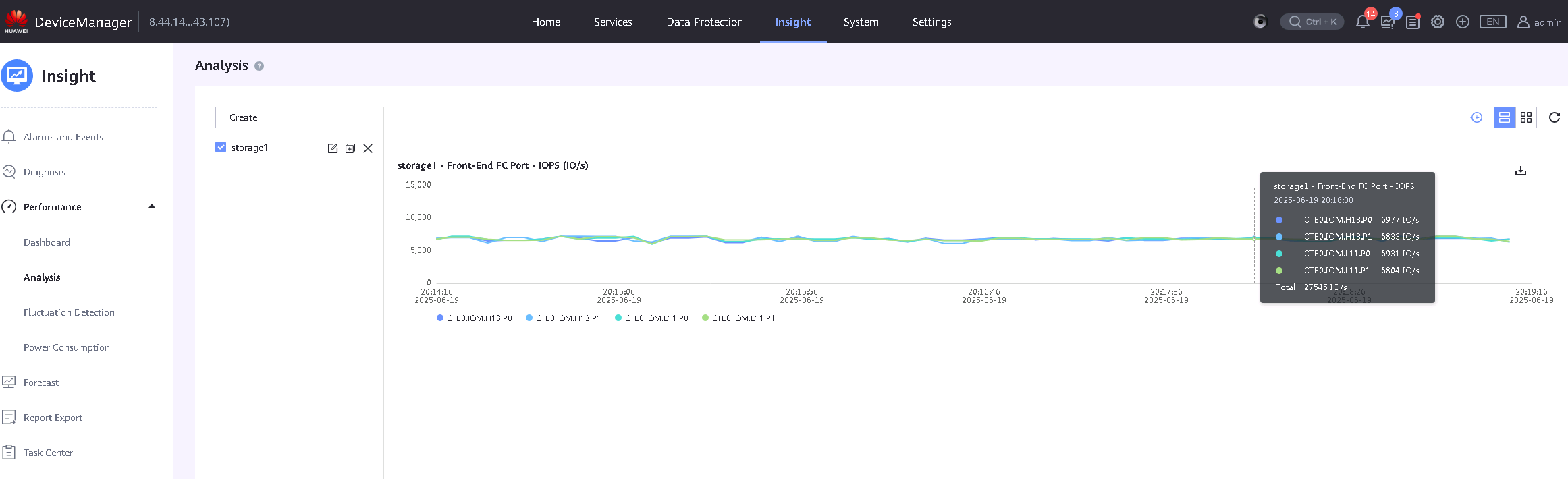Click the 20:15:06 time axis label
The image size is (1568, 479).
point(619,296)
